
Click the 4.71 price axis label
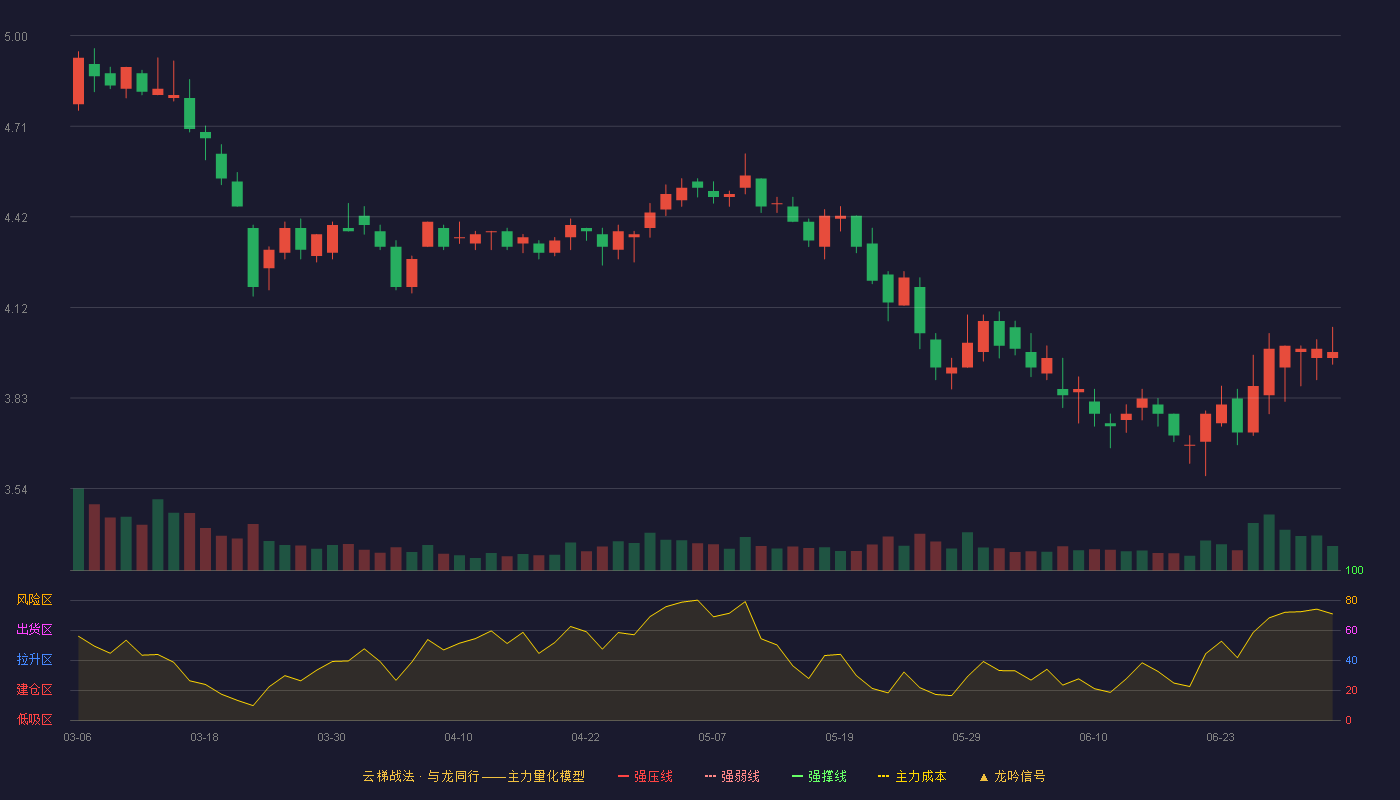click(16, 128)
